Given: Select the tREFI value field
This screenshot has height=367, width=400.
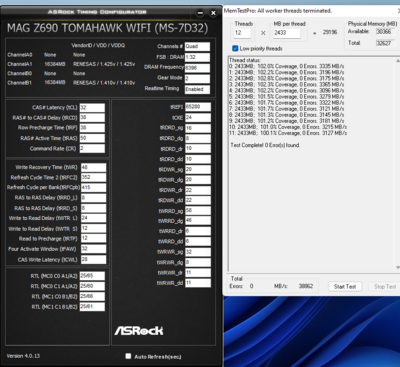Looking at the screenshot, I should pos(198,107).
